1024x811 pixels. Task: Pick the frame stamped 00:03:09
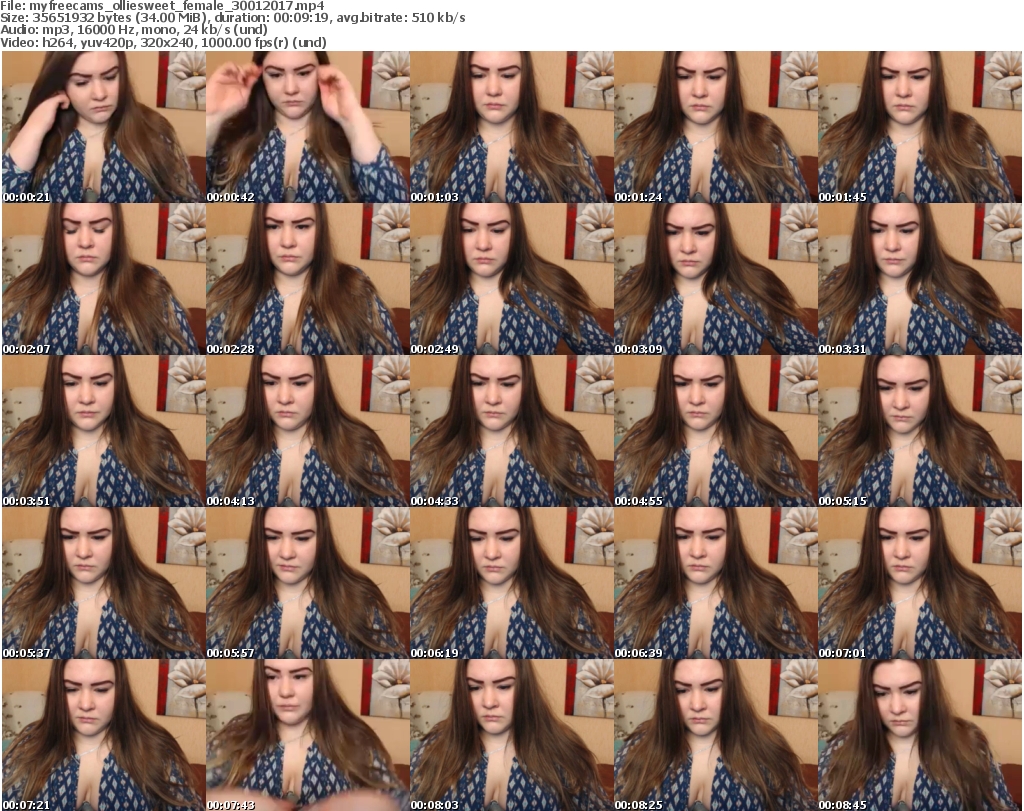[x=716, y=279]
